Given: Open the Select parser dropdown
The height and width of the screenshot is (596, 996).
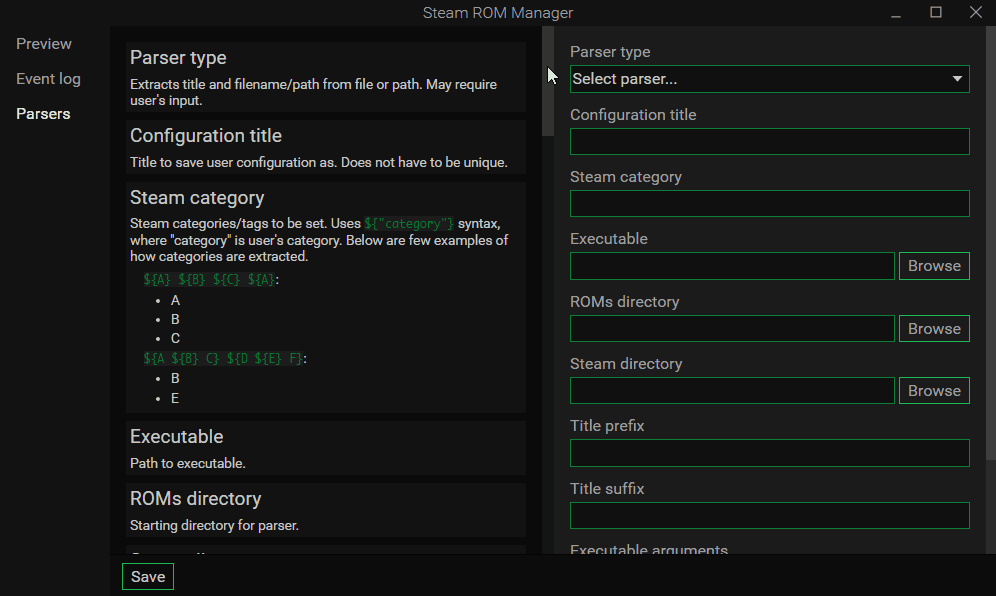Looking at the screenshot, I should [769, 79].
